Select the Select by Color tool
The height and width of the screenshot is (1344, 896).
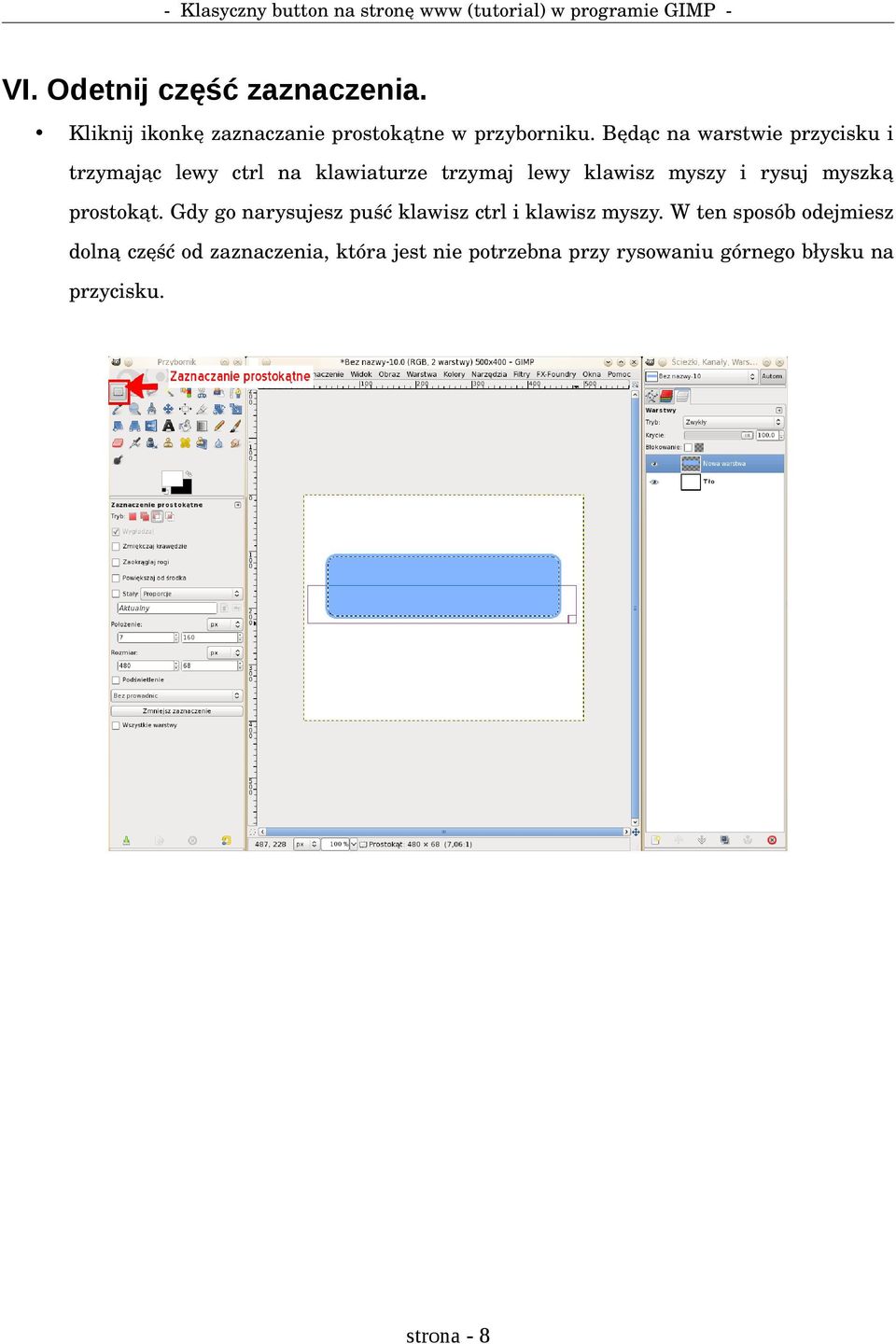tap(186, 392)
